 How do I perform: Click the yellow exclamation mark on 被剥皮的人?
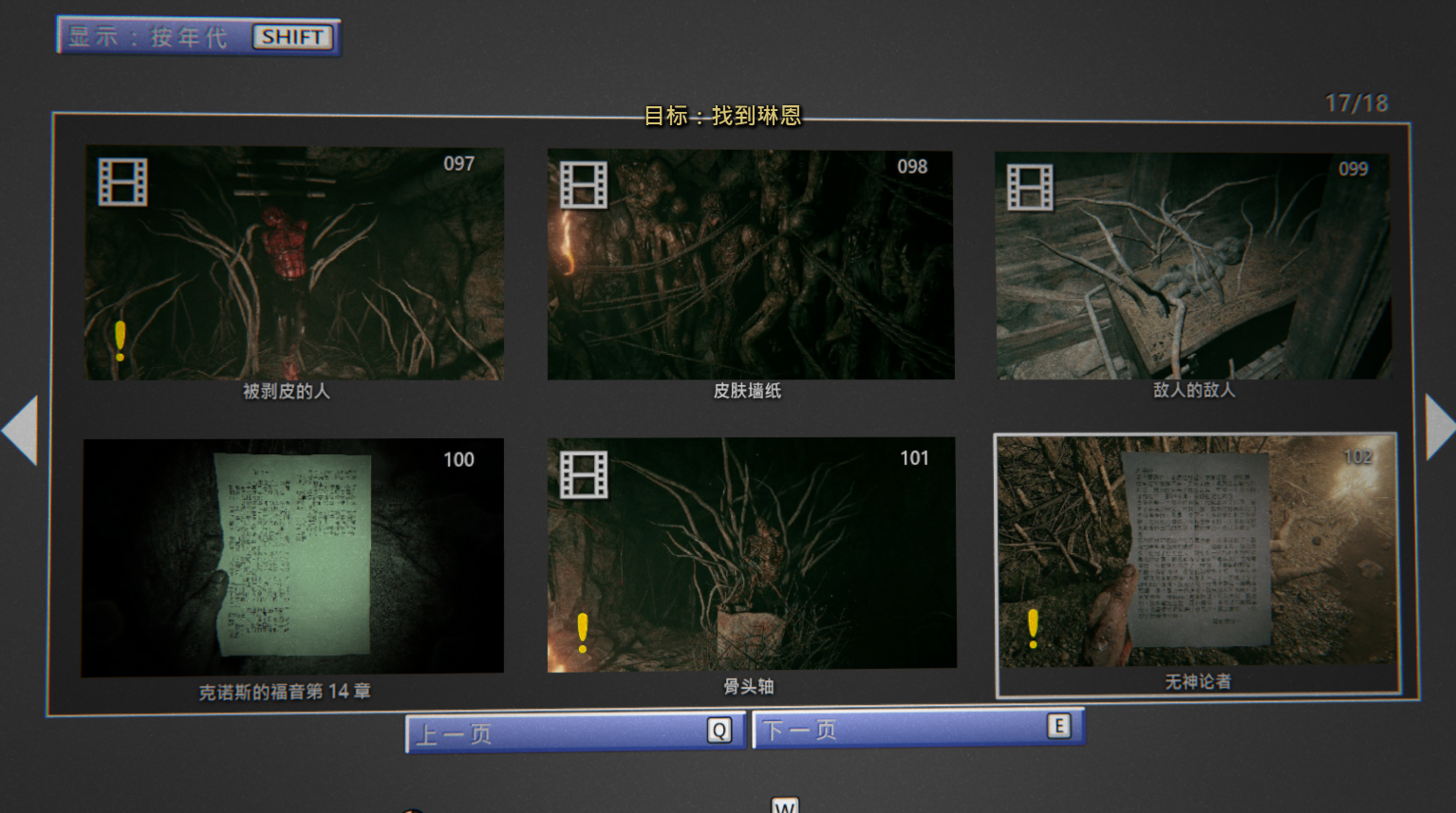120,342
